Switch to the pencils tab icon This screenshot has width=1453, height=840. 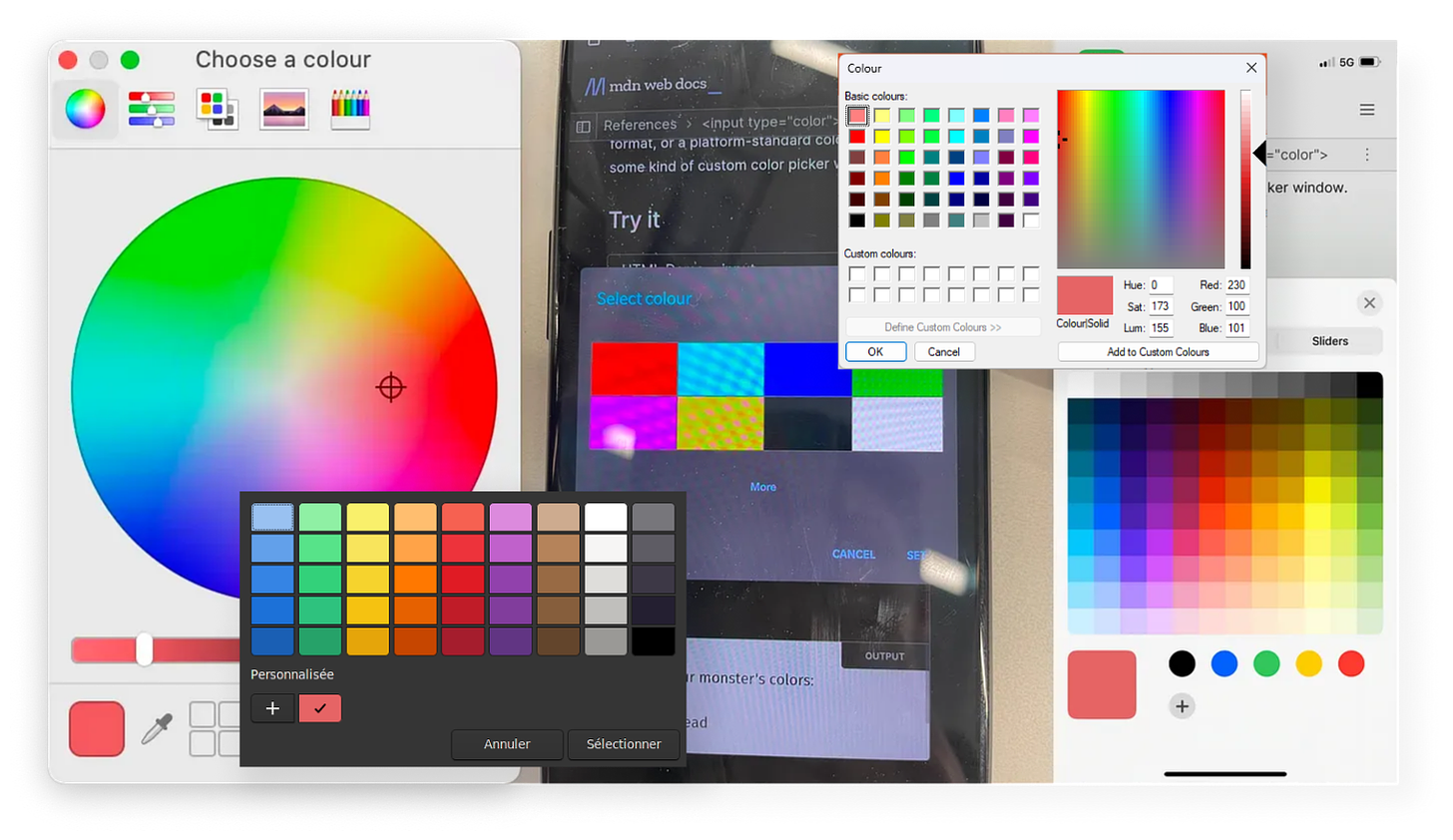pyautogui.click(x=350, y=109)
